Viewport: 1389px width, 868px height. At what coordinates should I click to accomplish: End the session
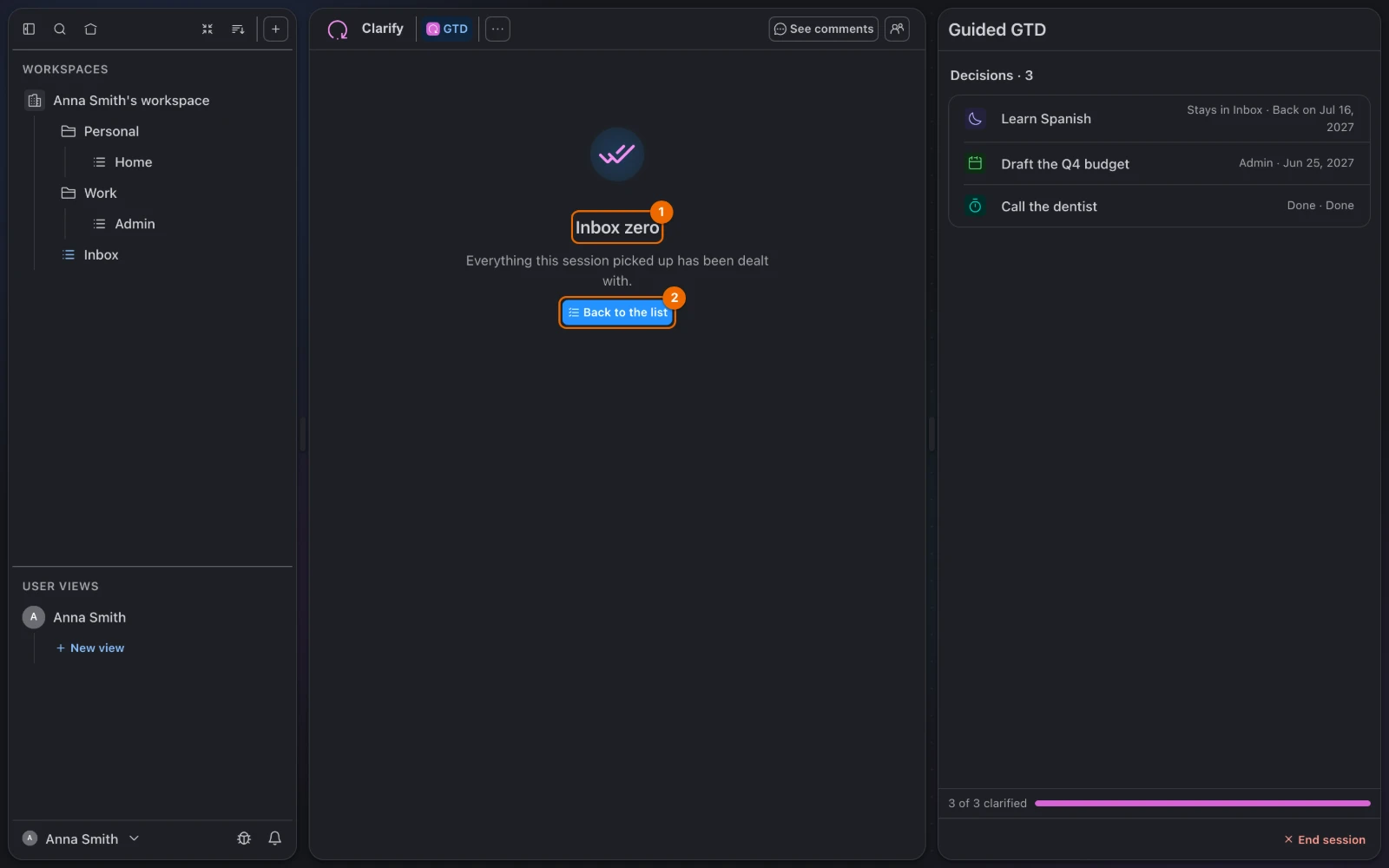click(x=1325, y=839)
